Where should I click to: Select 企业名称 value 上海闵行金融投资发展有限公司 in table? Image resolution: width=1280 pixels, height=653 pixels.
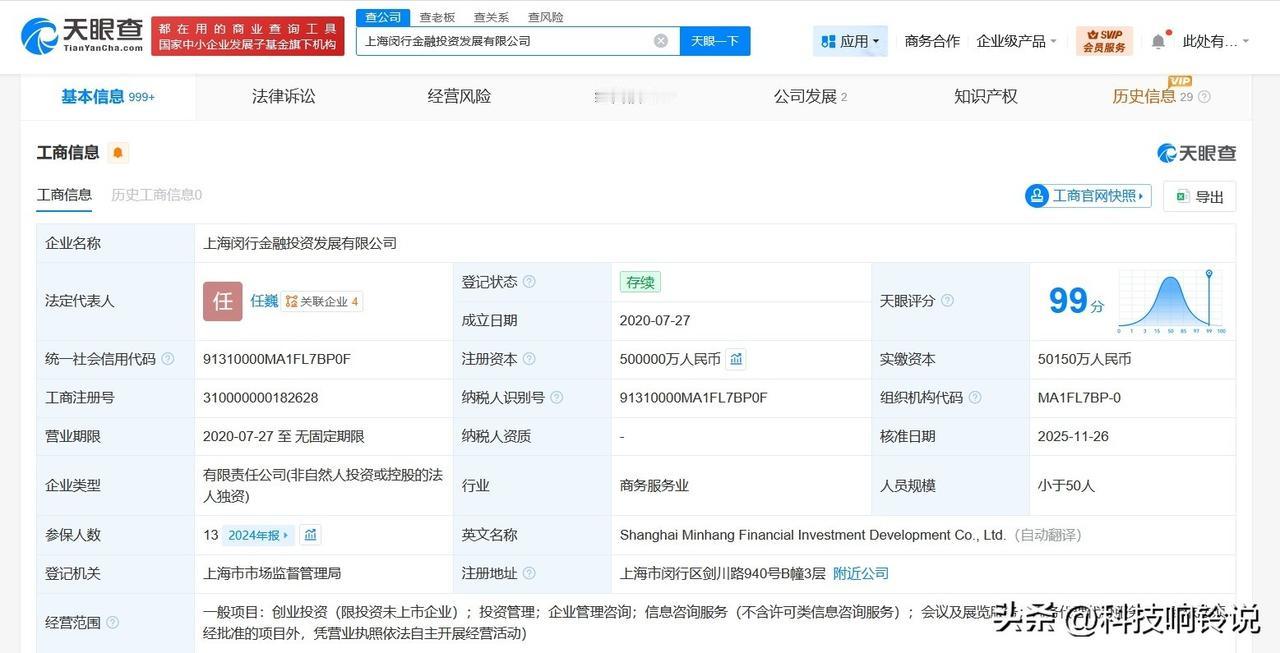(x=300, y=243)
